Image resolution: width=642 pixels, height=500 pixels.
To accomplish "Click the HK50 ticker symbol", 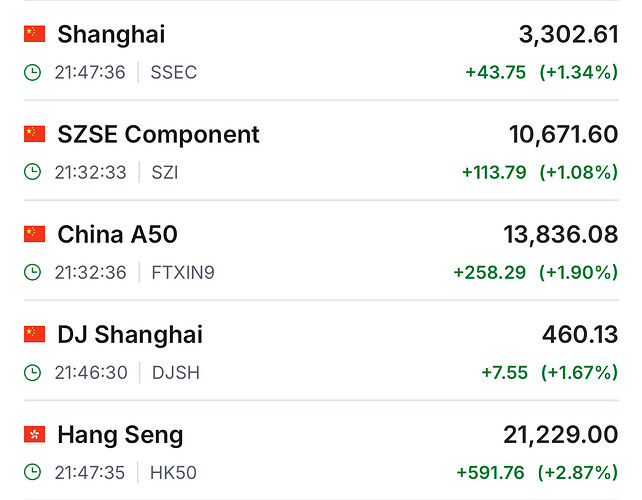I will pyautogui.click(x=172, y=472).
